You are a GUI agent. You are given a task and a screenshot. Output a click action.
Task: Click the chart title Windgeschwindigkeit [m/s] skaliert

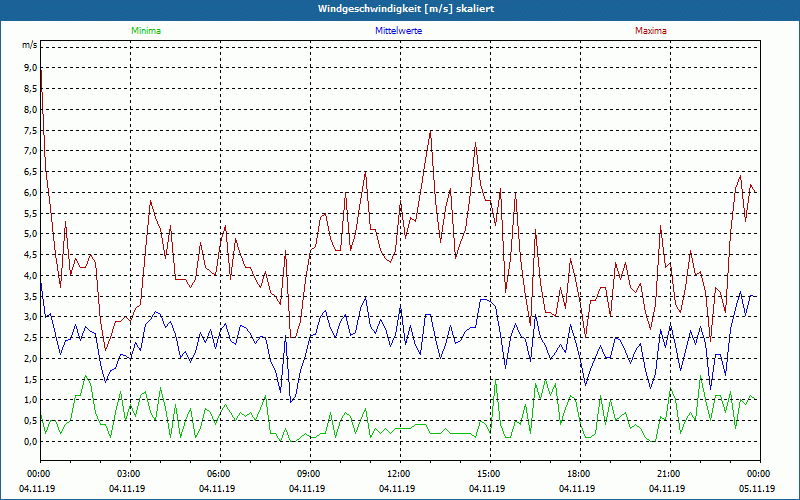[406, 9]
